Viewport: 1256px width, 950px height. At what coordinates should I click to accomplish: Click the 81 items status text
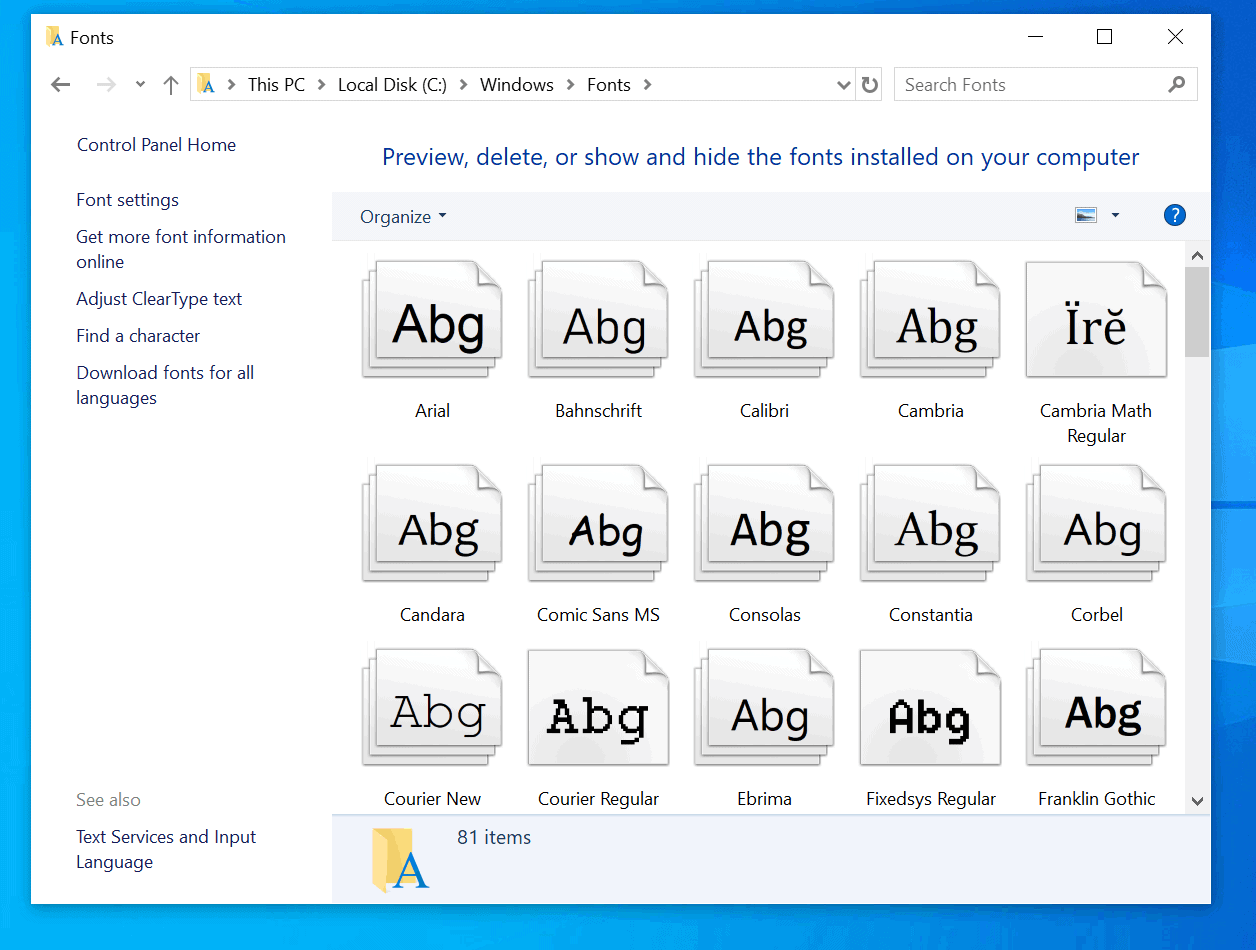(494, 838)
